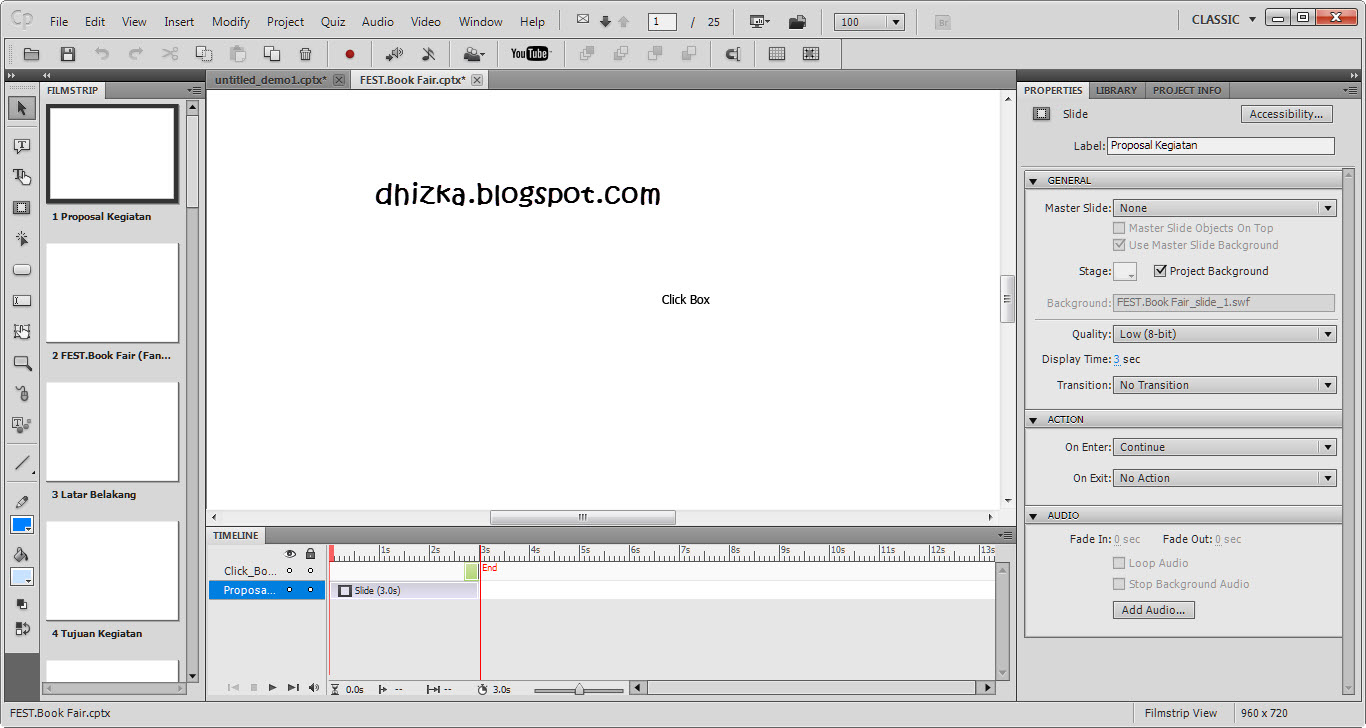Collapse the GENERAL section
The height and width of the screenshot is (728, 1366).
click(x=1033, y=181)
